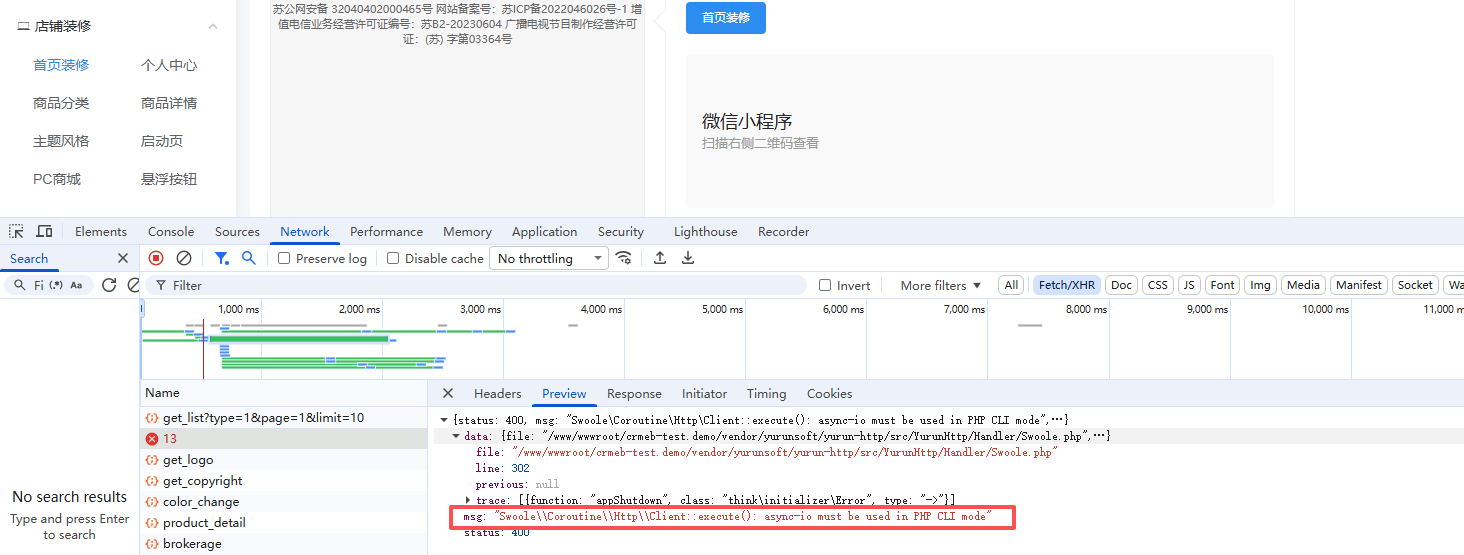Select the get_copyright request row
This screenshot has height=555, width=1464.
[202, 481]
